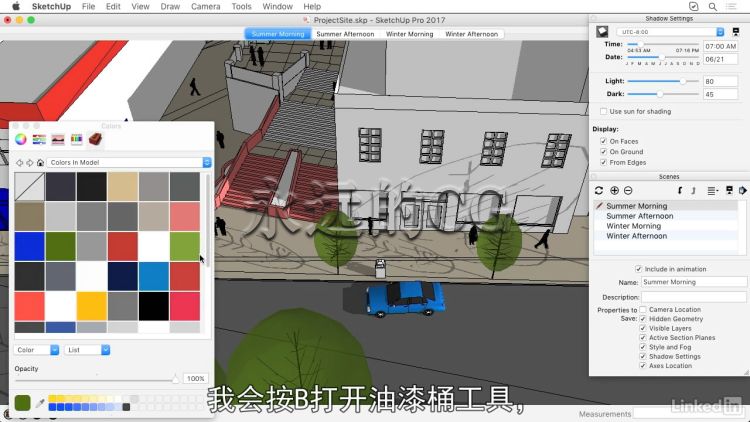Open the crayons picker icon
The height and width of the screenshot is (422, 750).
click(x=77, y=139)
